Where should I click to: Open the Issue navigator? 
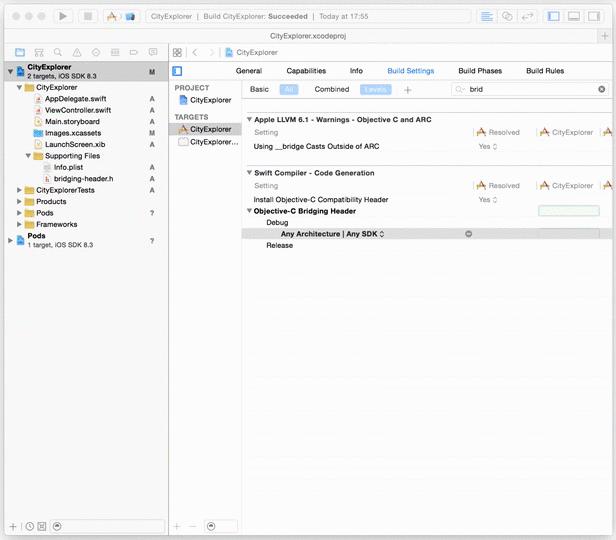tap(77, 52)
